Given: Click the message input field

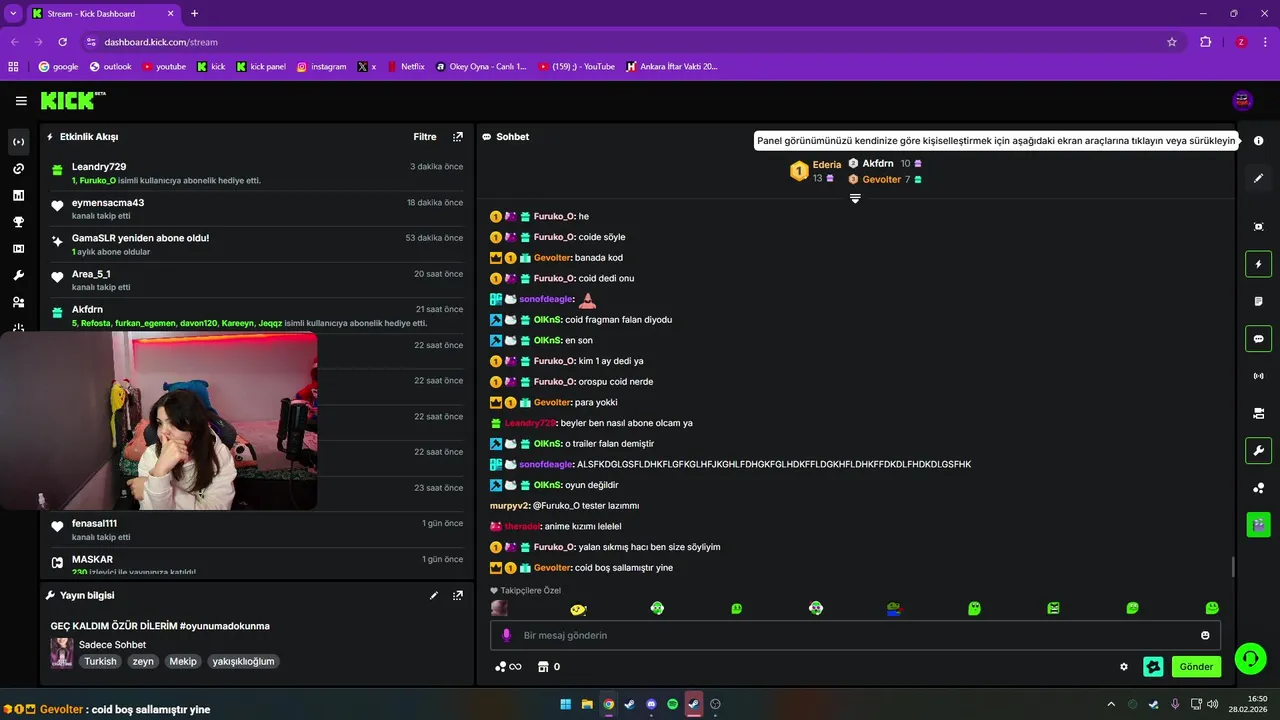Looking at the screenshot, I should pos(855,635).
